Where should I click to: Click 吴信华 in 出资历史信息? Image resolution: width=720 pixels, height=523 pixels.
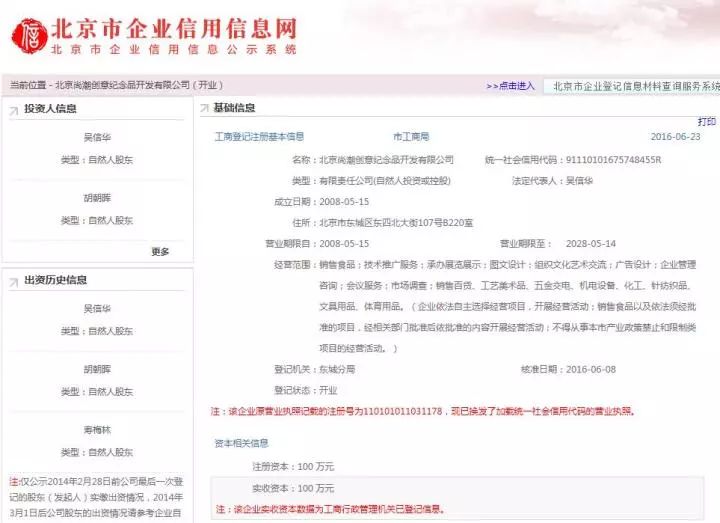pyautogui.click(x=97, y=309)
